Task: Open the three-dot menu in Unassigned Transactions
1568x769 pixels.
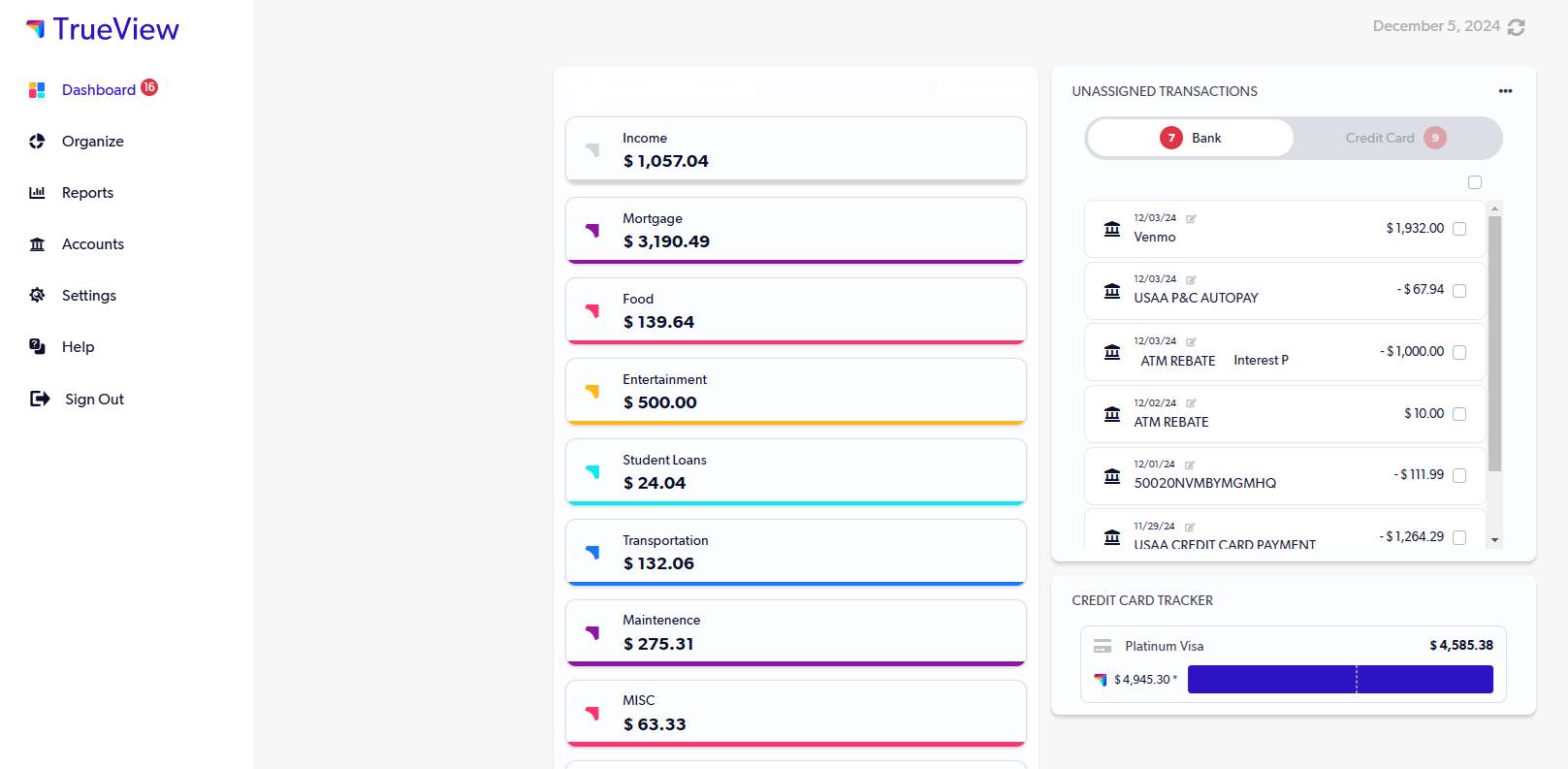Action: pyautogui.click(x=1505, y=91)
